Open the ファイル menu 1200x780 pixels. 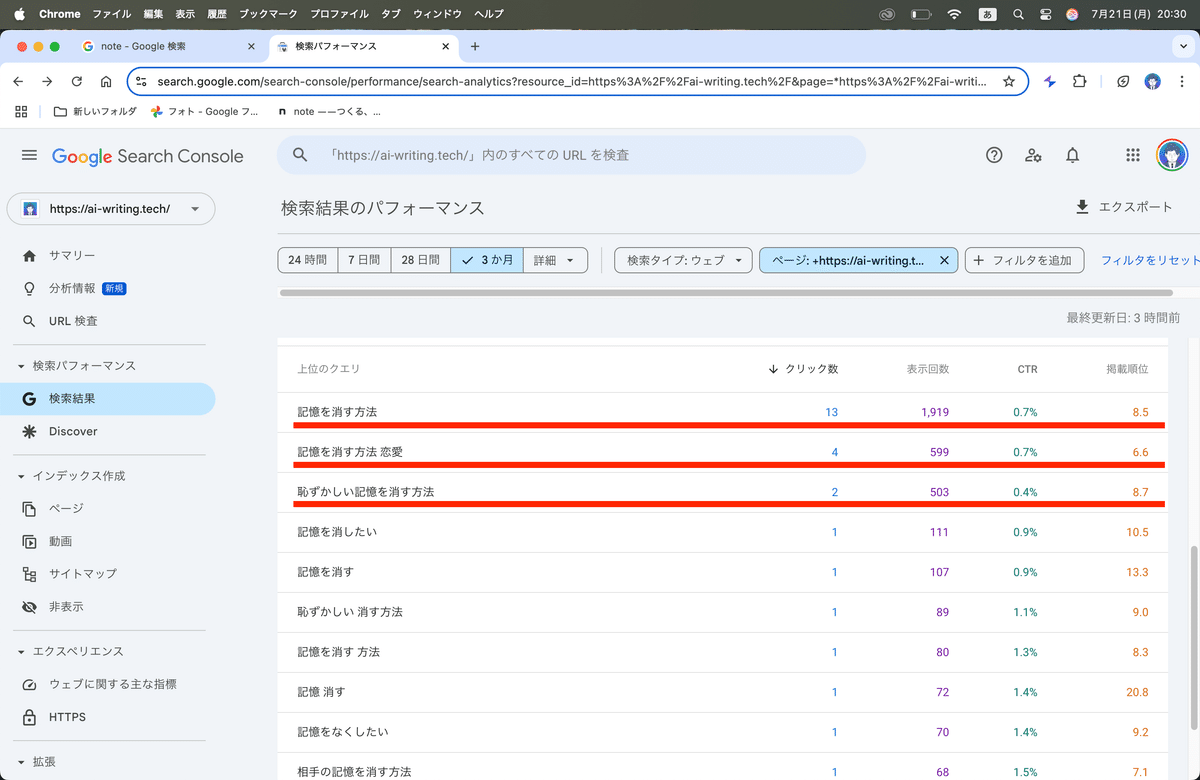111,14
